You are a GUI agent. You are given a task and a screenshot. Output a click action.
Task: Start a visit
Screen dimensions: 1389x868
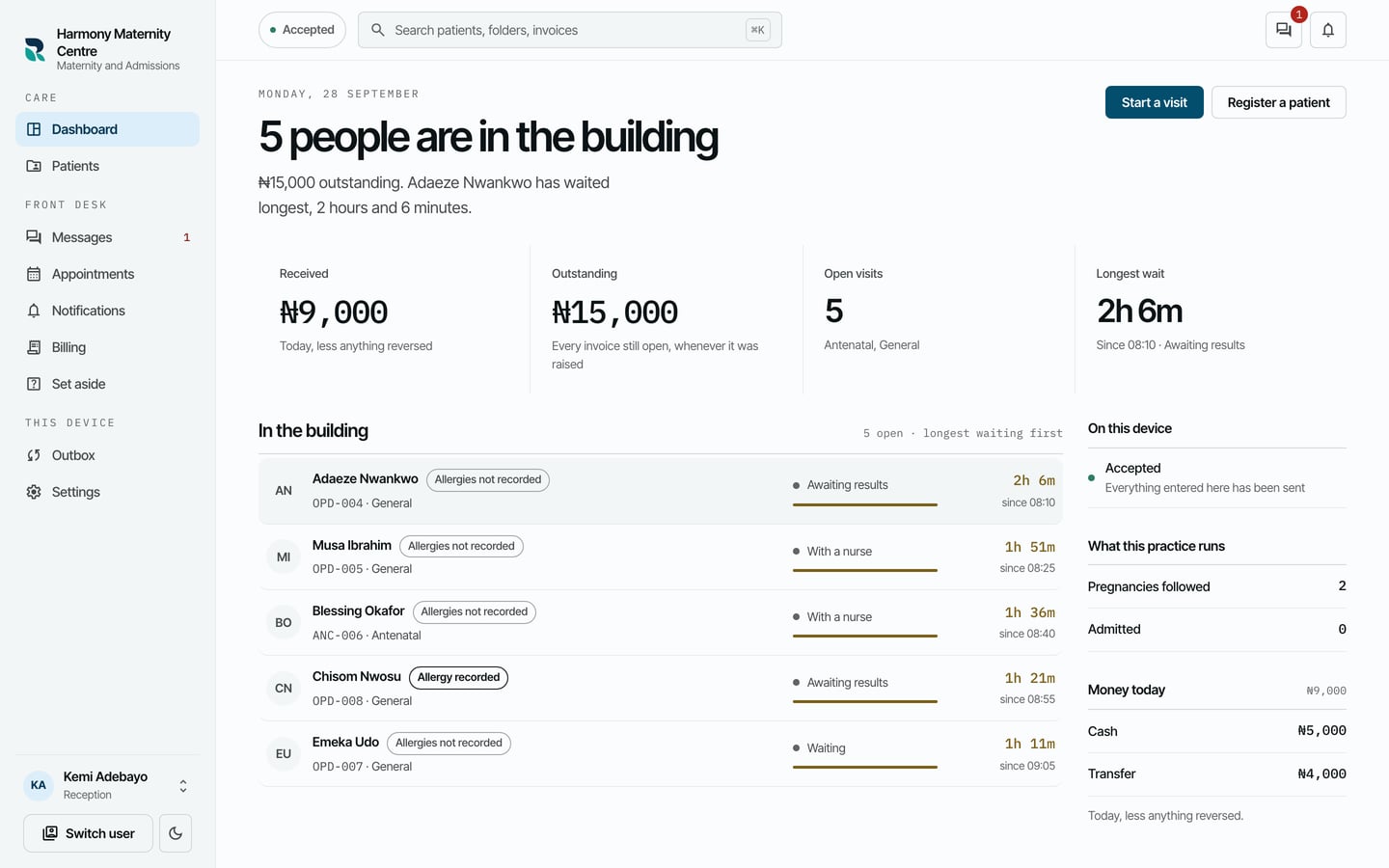pos(1155,102)
